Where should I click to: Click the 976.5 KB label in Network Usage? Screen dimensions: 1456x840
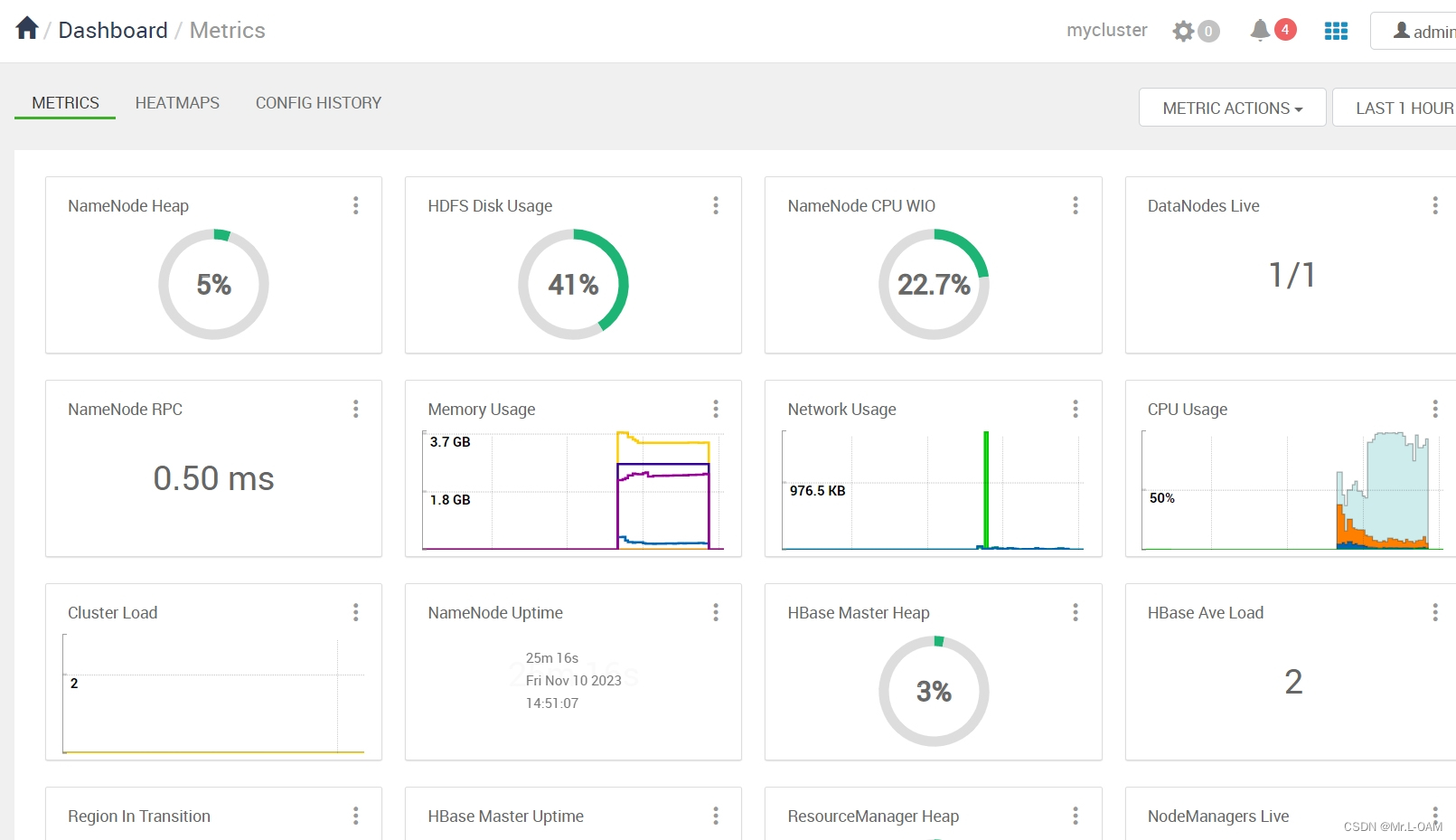pos(818,491)
